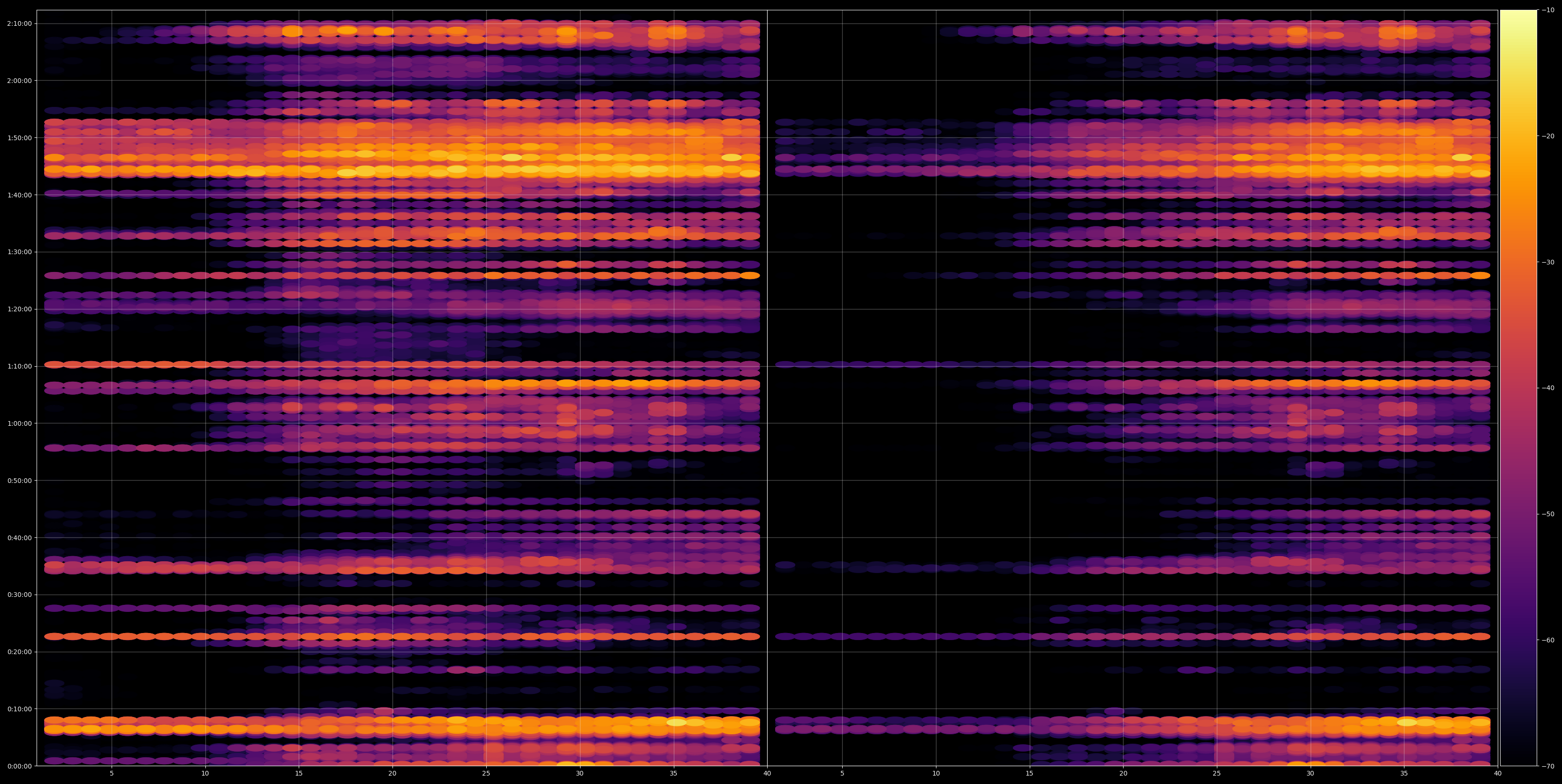
Task: Click the 2:10:00 y-axis tick label
Action: click(x=19, y=23)
